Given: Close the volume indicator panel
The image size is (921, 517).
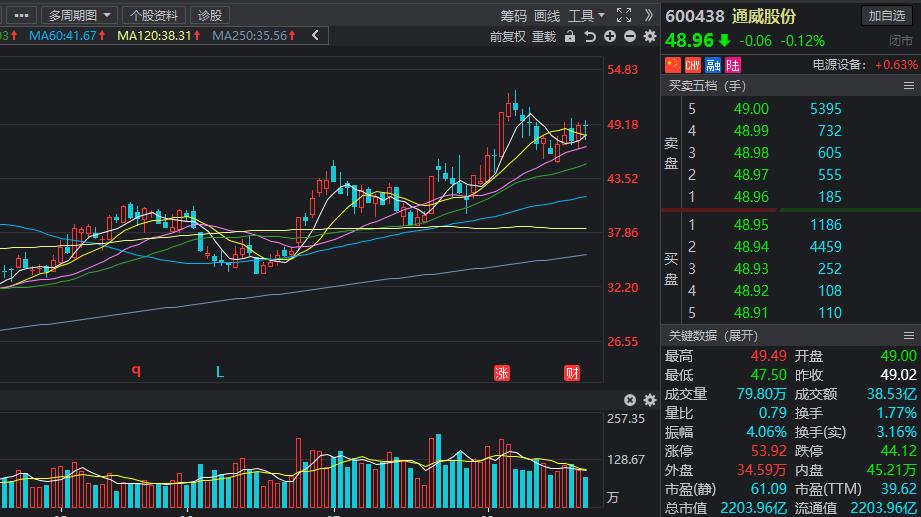Looking at the screenshot, I should point(629,399).
